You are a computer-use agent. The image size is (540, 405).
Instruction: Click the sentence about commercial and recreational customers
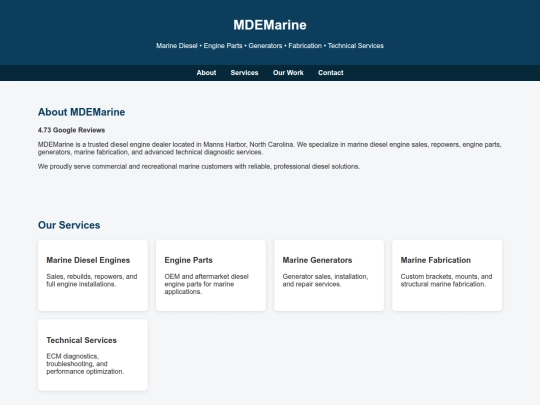(199, 167)
